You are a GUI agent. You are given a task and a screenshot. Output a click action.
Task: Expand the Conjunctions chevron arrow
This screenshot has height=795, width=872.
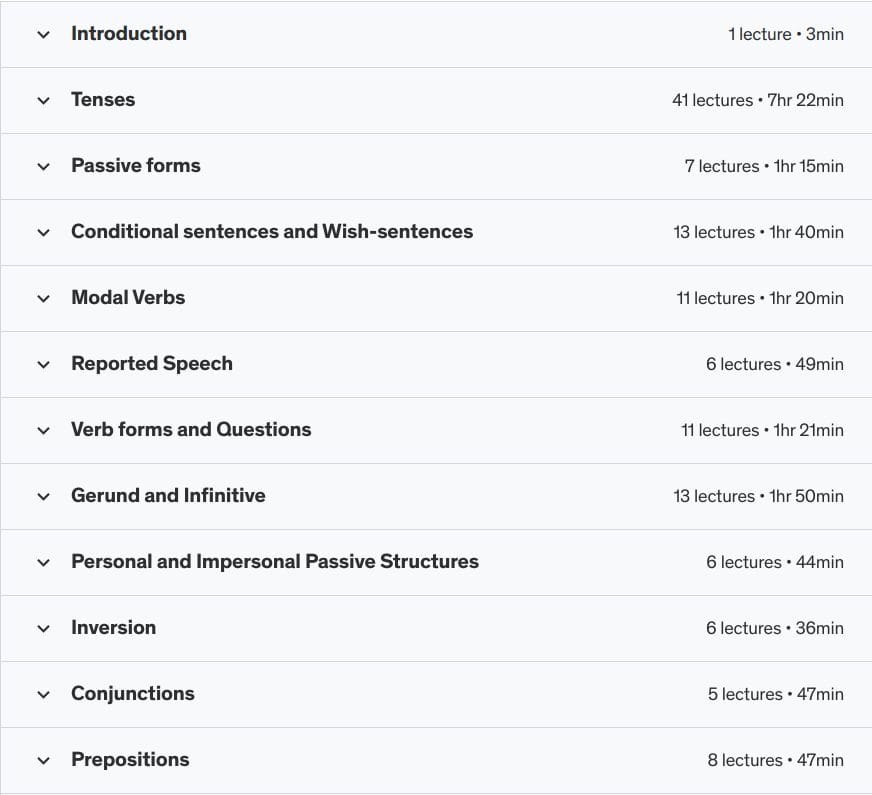point(43,695)
